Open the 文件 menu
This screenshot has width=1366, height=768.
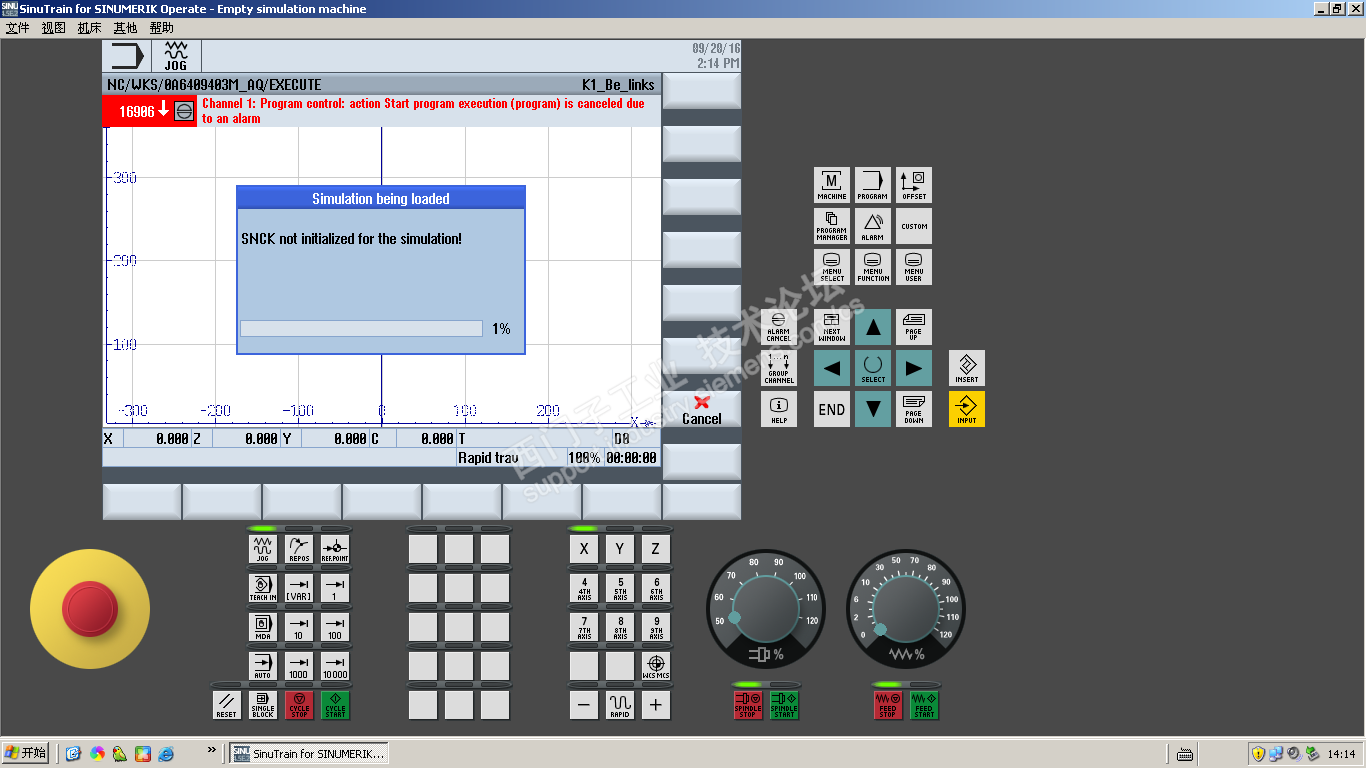pyautogui.click(x=18, y=28)
